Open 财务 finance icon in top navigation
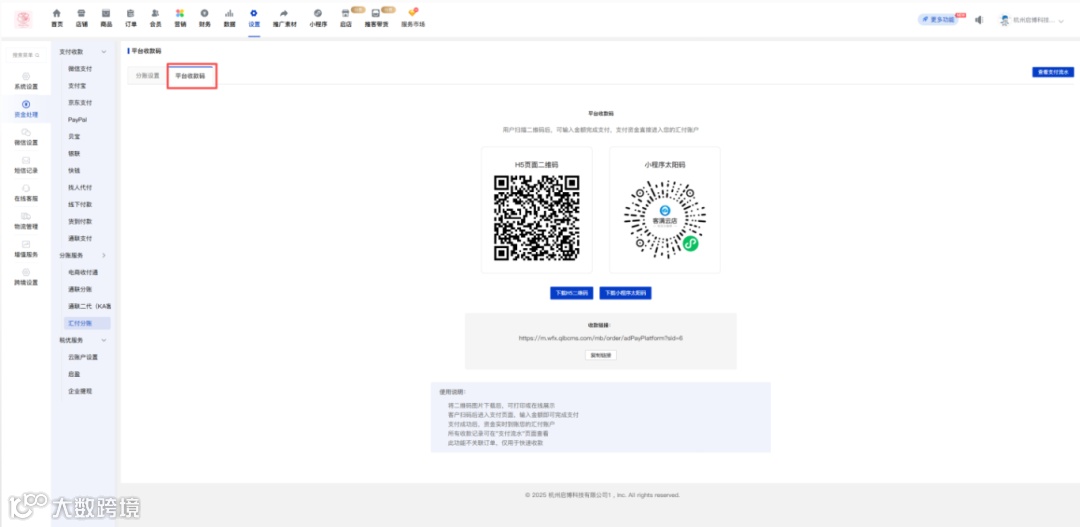This screenshot has width=1080, height=527. click(x=205, y=13)
